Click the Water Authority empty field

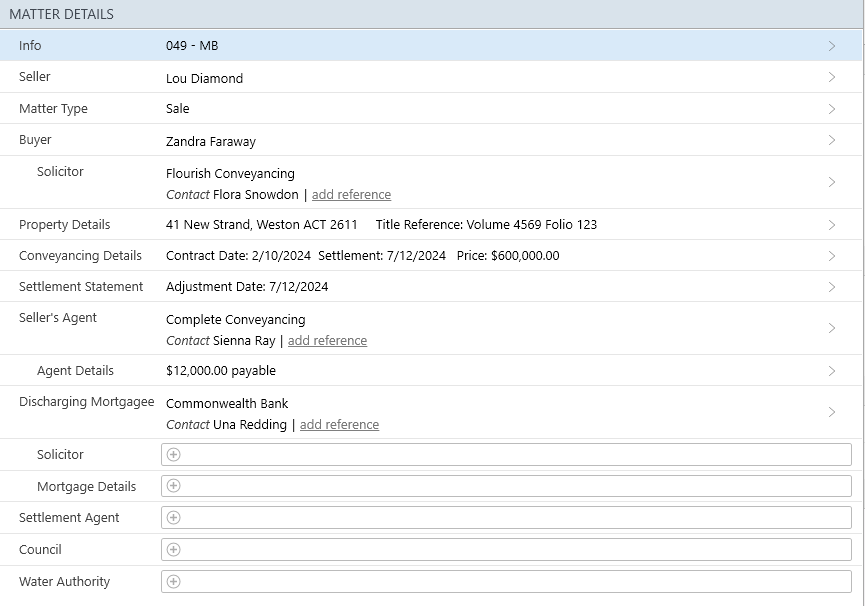(x=510, y=581)
